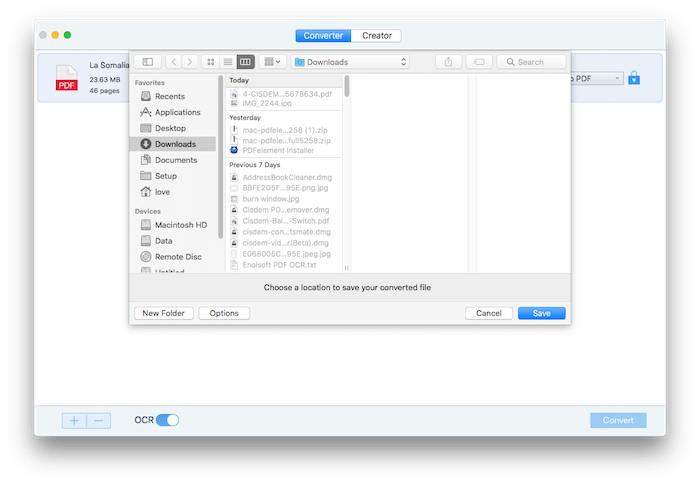
Task: Focus the Search field
Action: [531, 62]
